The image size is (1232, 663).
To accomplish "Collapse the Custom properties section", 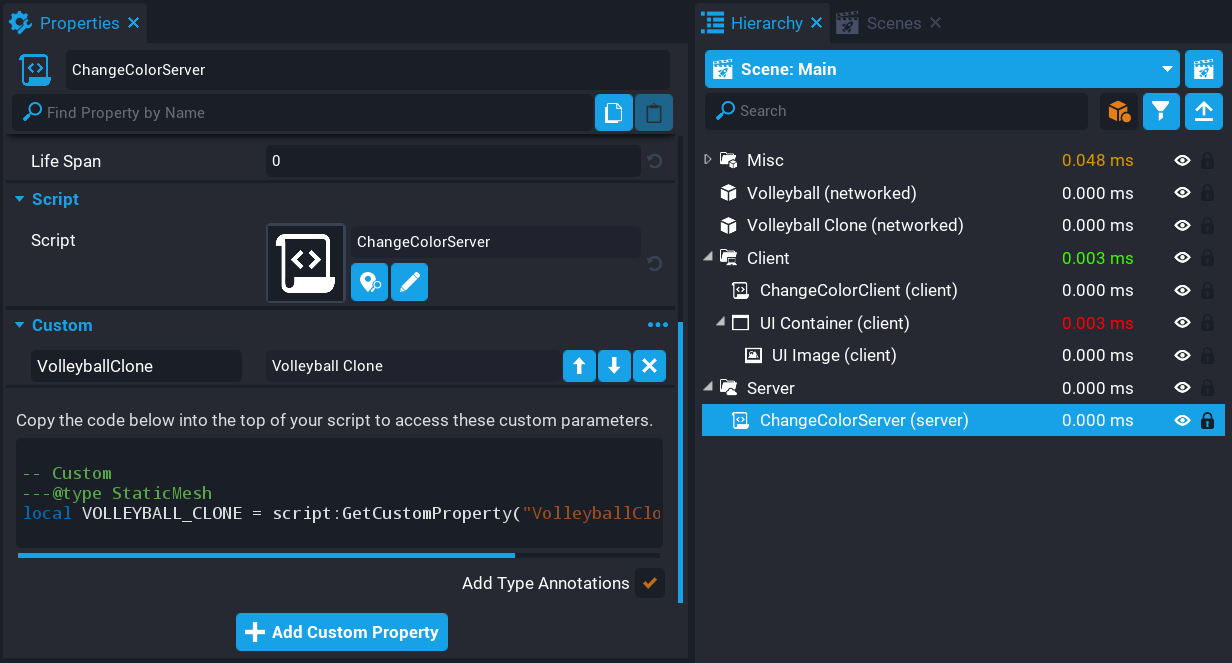I will (19, 325).
